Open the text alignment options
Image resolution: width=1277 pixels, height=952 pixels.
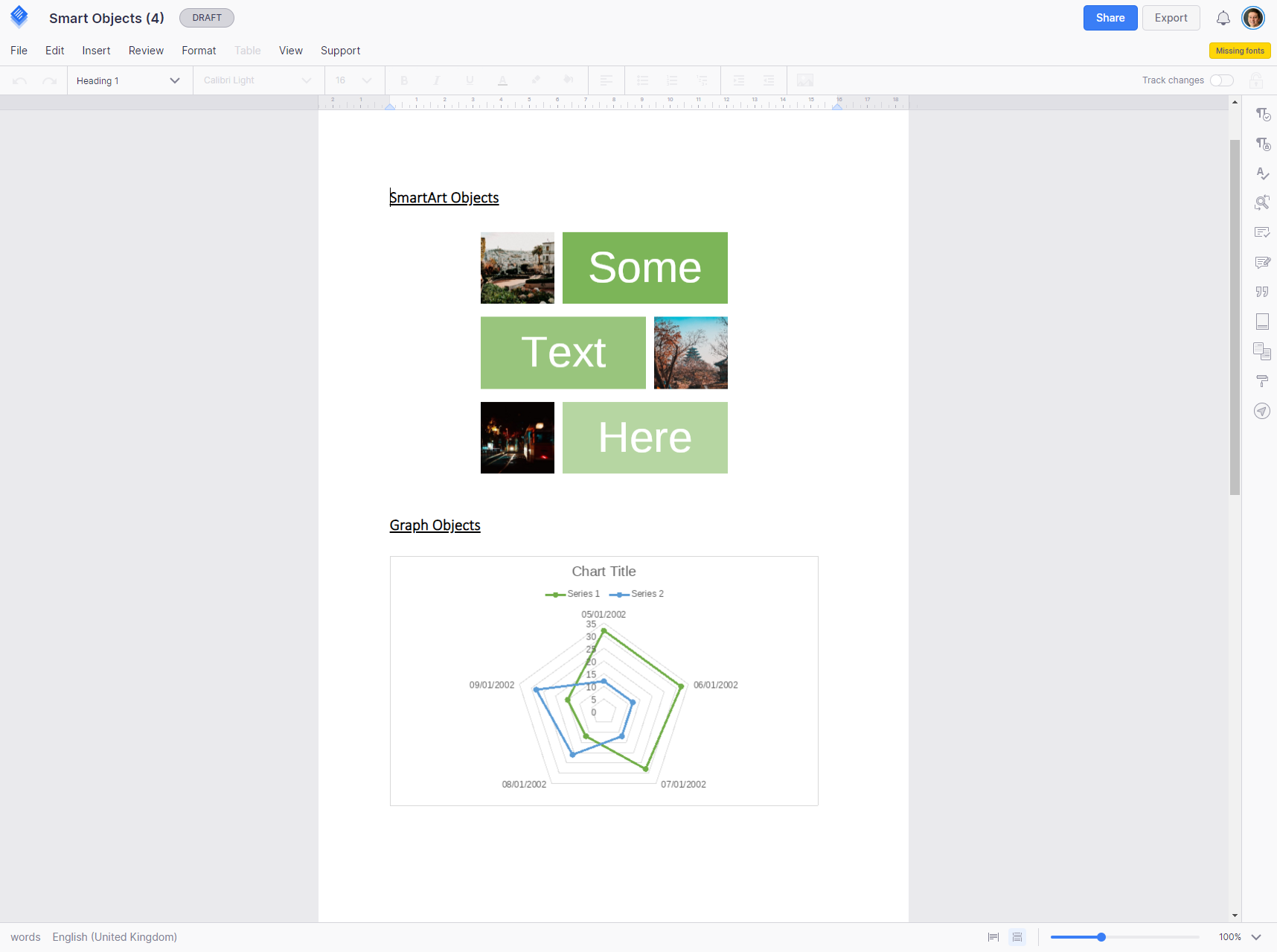click(607, 80)
